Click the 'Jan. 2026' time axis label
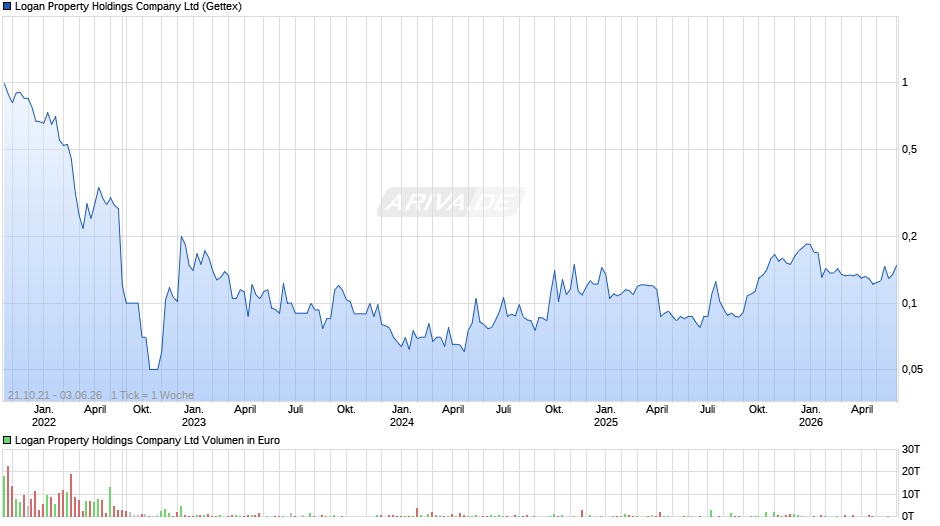 pos(811,416)
